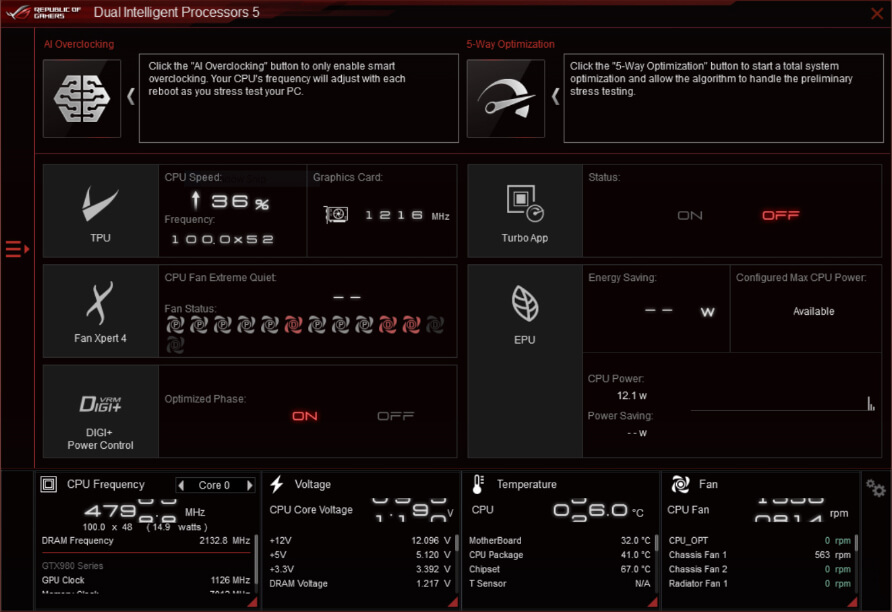Screen dimensions: 892x612
Task: Click the DRAM Frequency 2132.8 MHz row
Action: 146,540
